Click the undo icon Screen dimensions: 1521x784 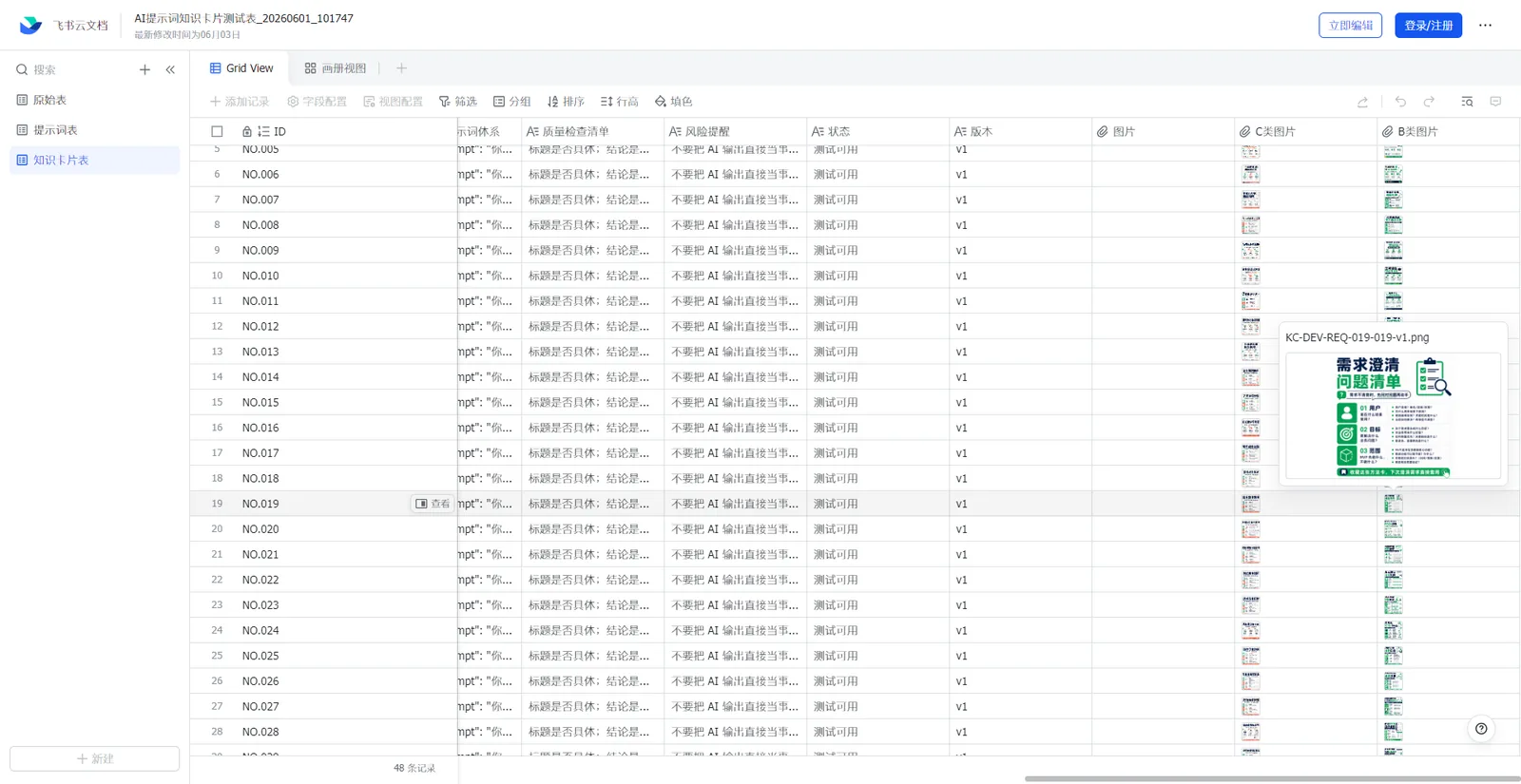click(1400, 102)
